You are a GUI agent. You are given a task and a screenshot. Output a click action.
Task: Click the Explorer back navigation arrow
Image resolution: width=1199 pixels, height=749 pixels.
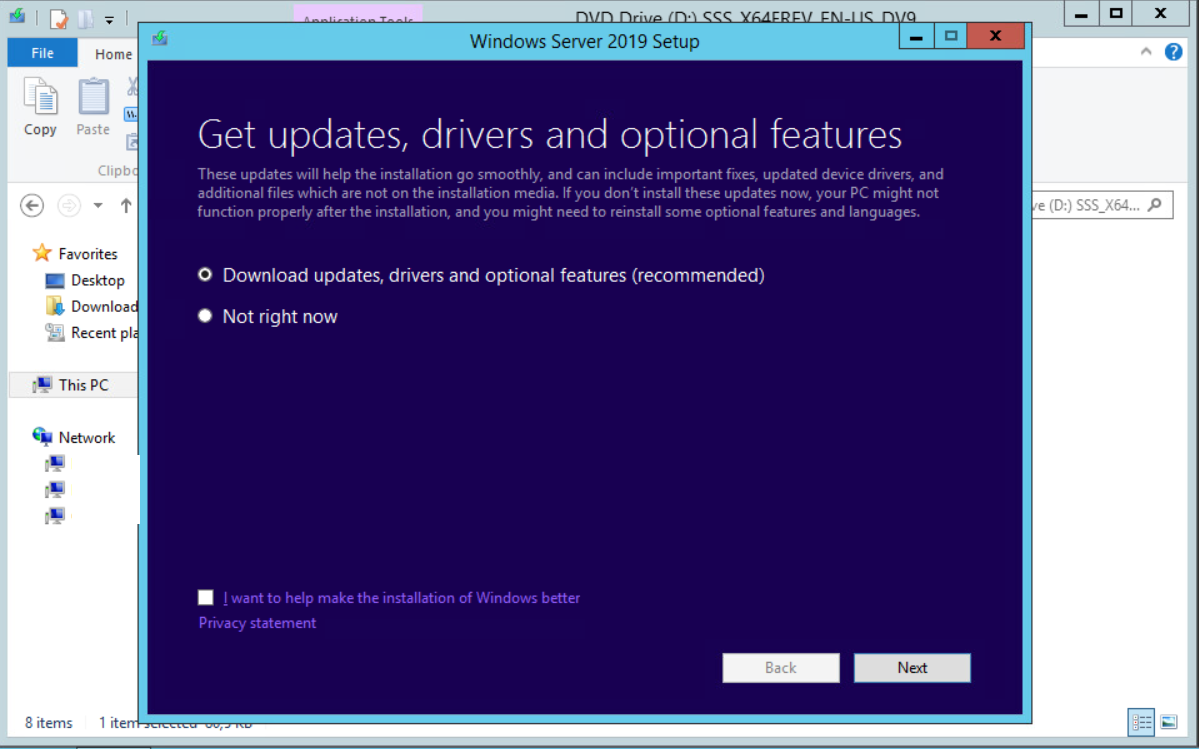click(32, 205)
